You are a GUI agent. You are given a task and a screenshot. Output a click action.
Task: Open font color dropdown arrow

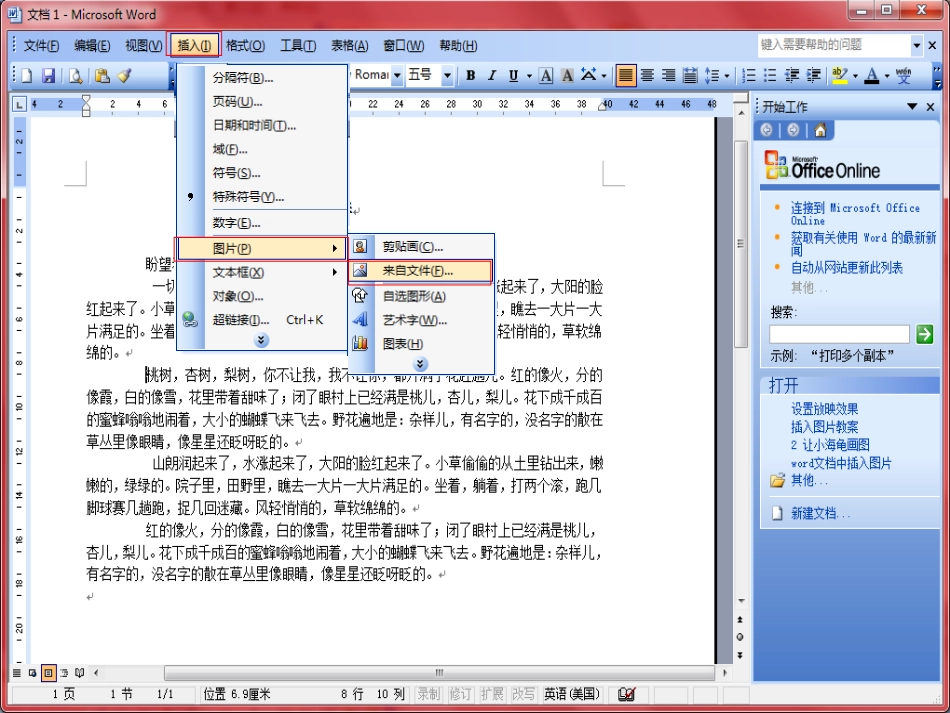pos(887,76)
